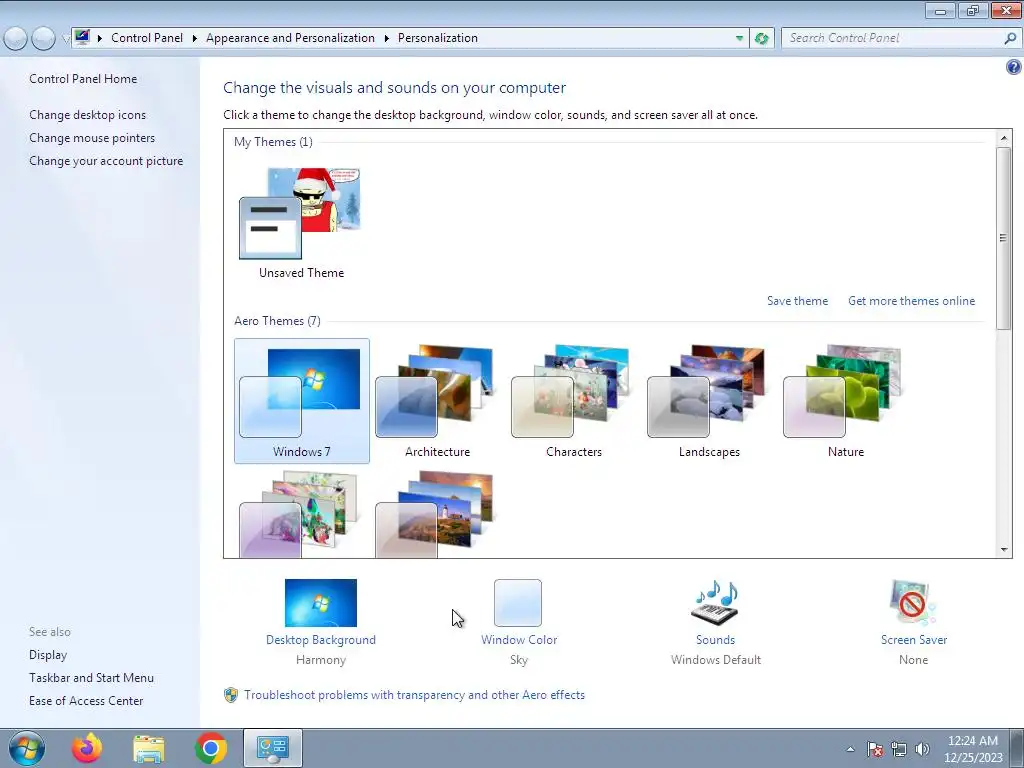Click Change mouse pointers
The height and width of the screenshot is (768, 1024).
pyautogui.click(x=92, y=138)
